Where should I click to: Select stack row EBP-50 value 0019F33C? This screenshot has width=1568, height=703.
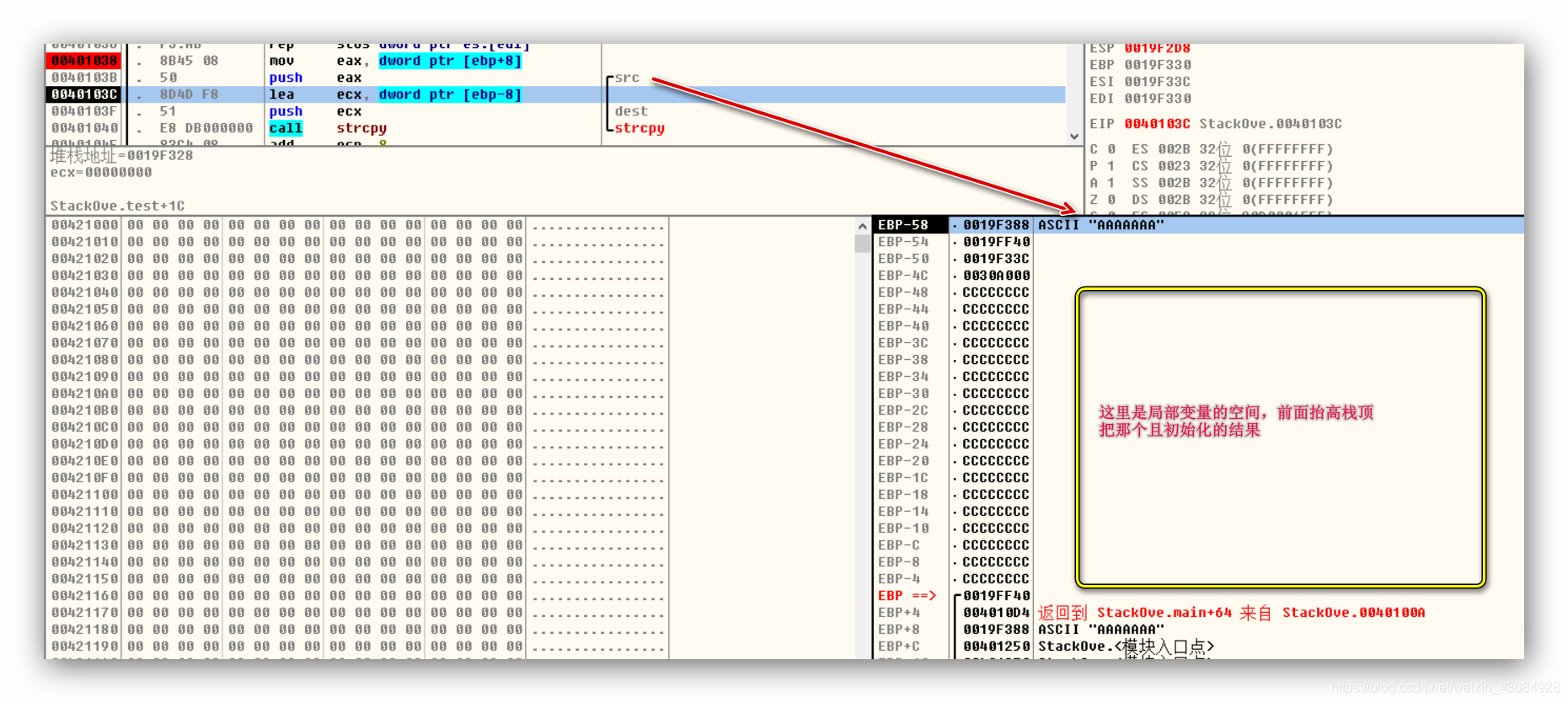[x=996, y=259]
